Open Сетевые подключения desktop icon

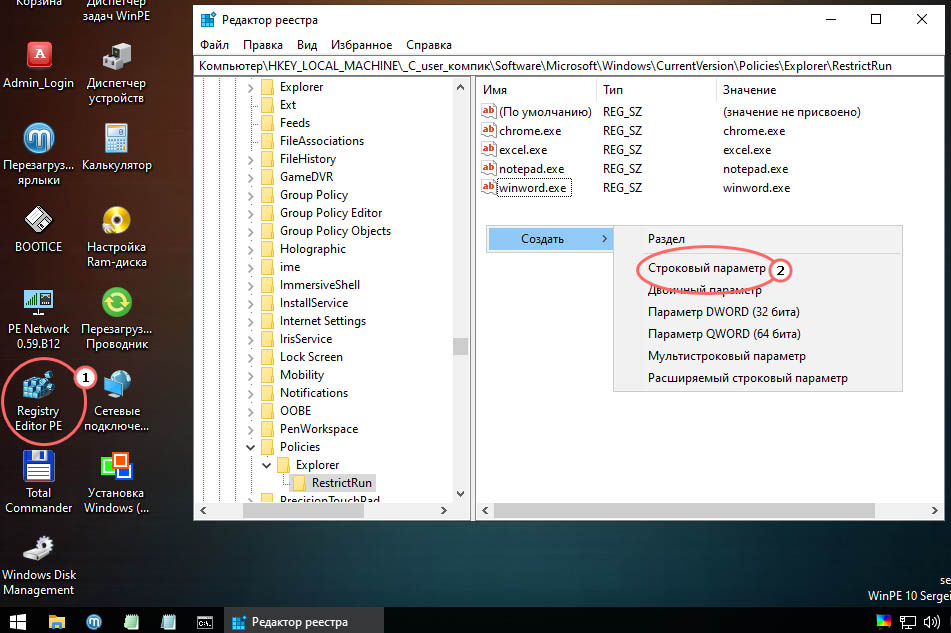pyautogui.click(x=116, y=401)
